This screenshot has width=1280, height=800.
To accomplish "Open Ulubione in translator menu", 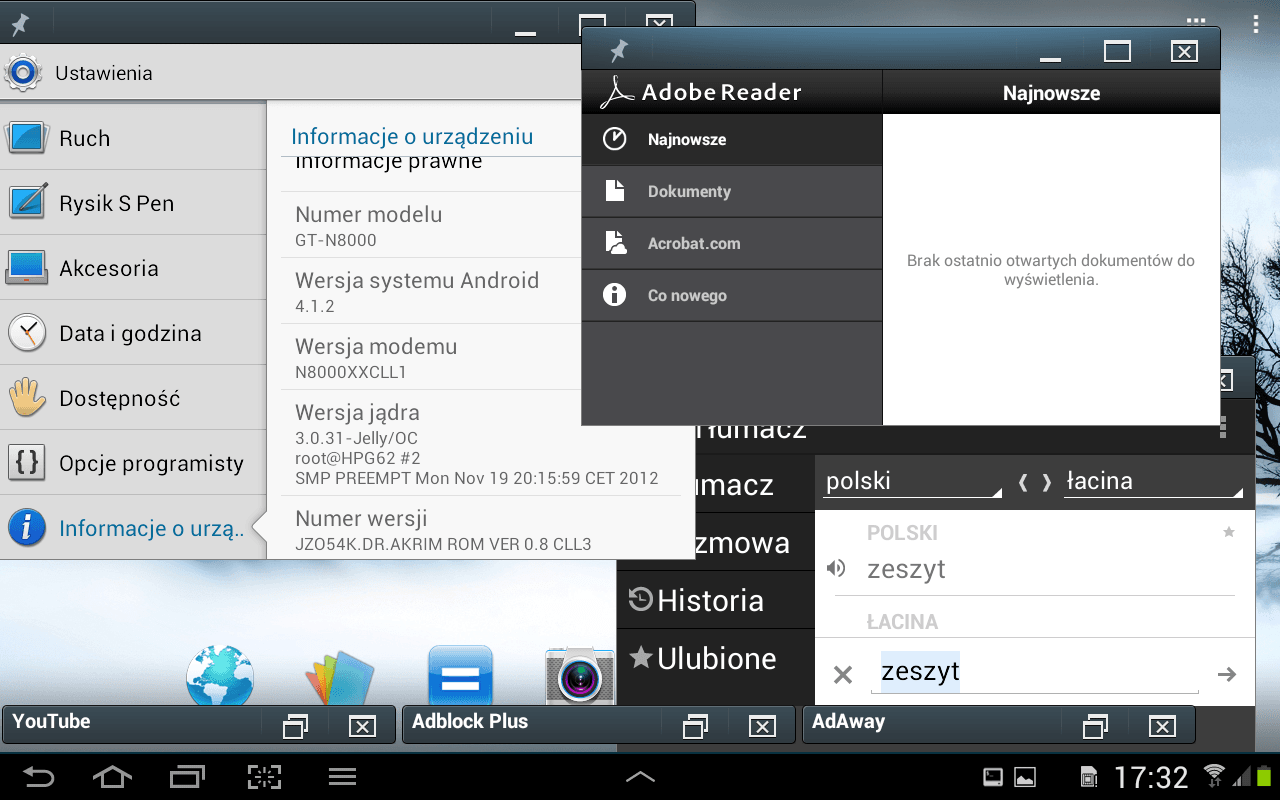I will click(x=716, y=658).
